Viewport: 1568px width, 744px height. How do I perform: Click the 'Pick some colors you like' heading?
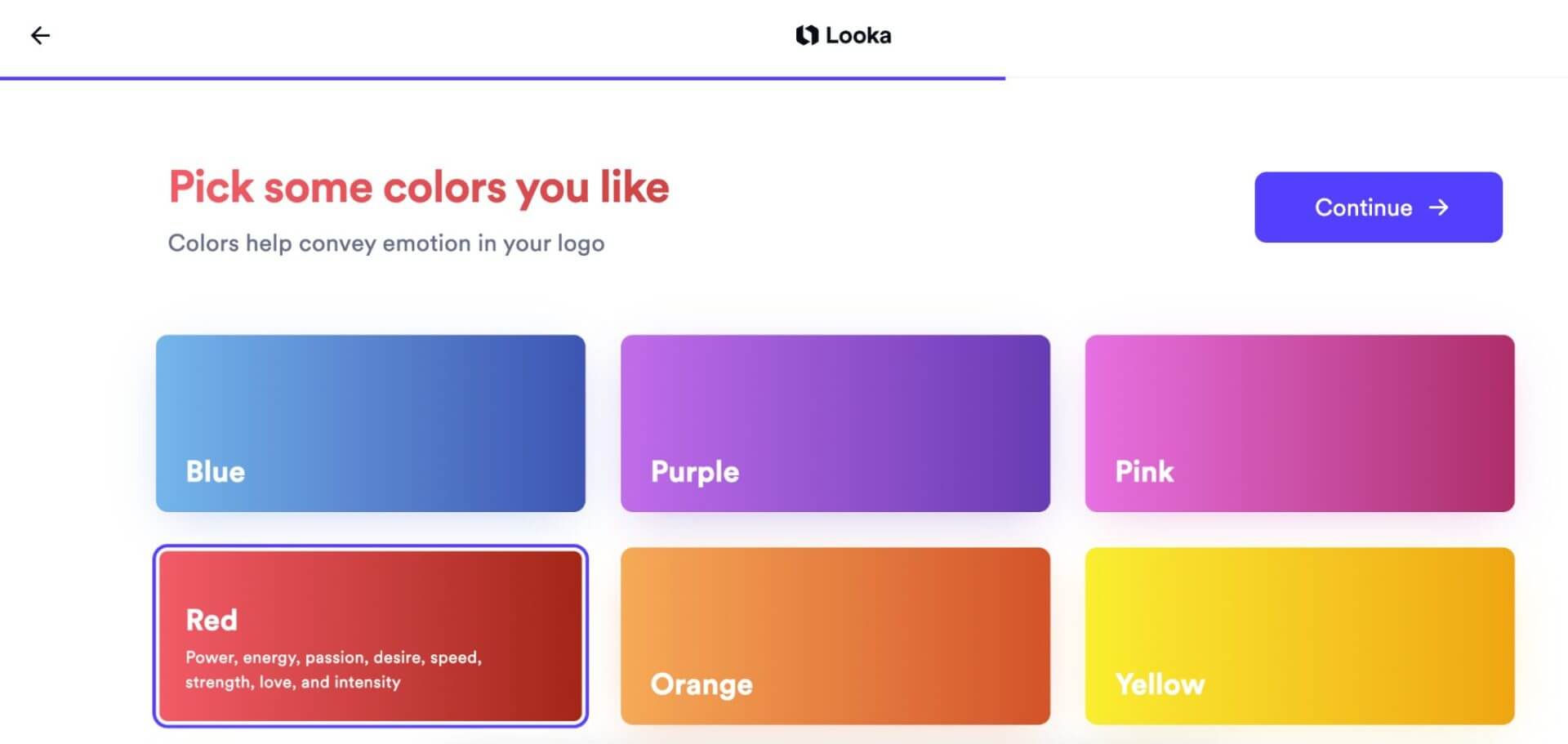(x=419, y=187)
